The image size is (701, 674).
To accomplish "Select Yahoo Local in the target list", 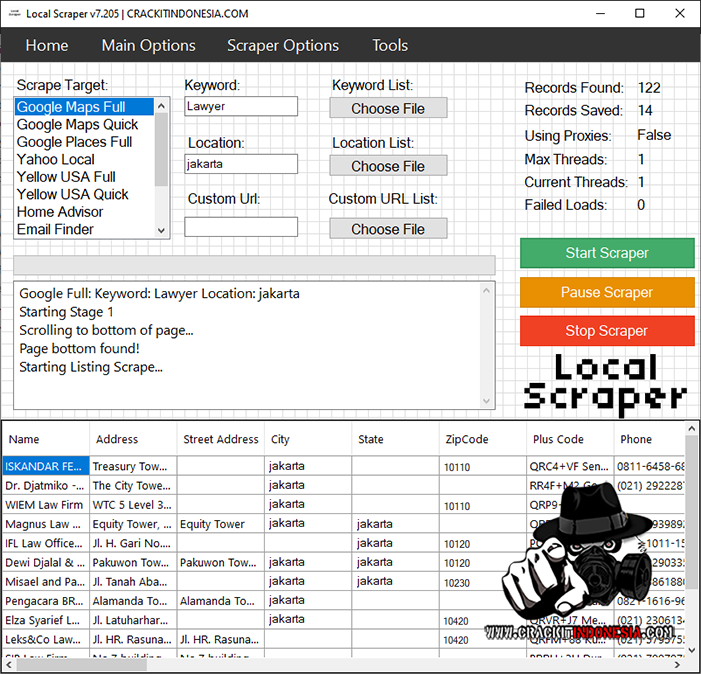I will tap(56, 160).
